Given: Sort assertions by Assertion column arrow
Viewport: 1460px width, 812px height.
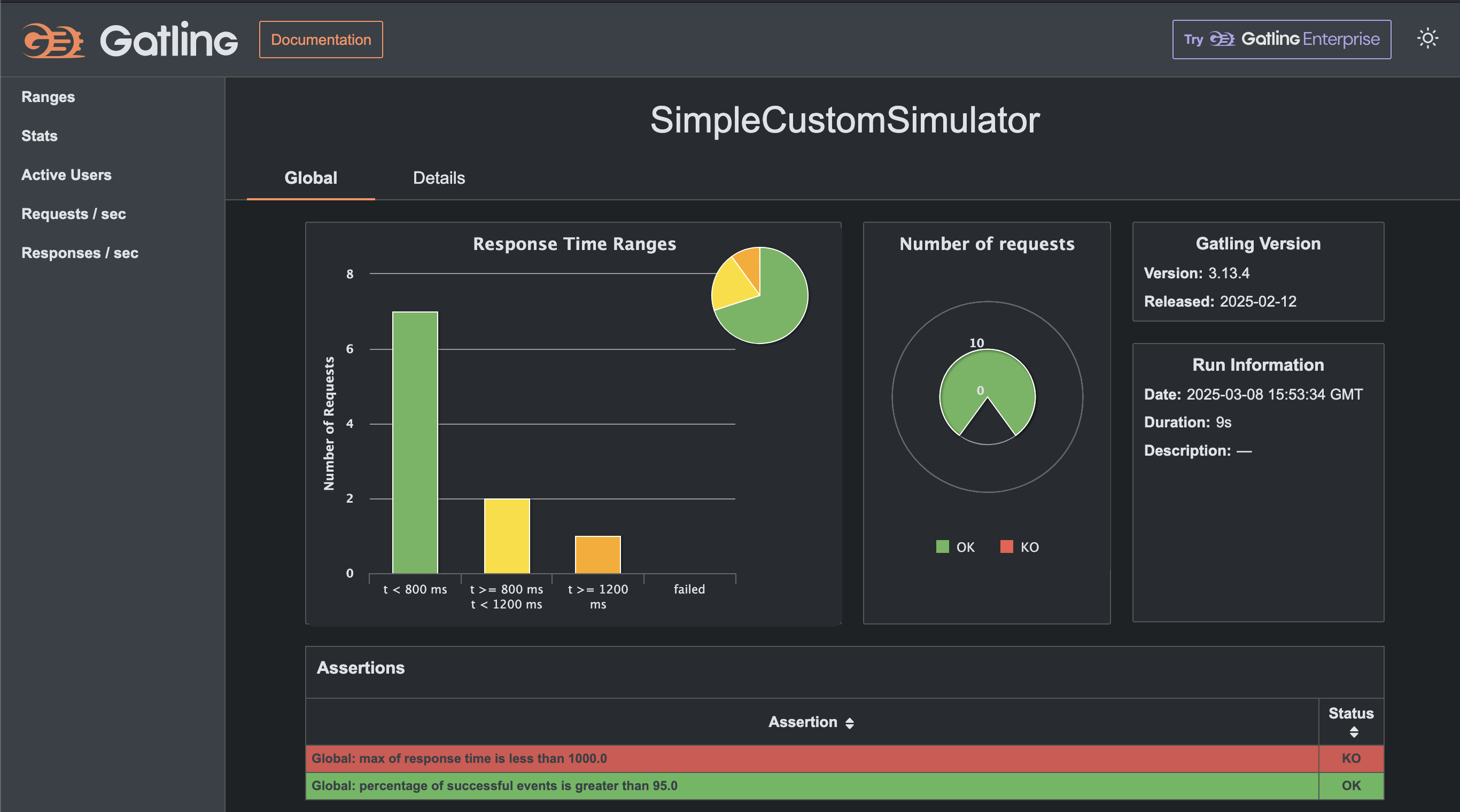Looking at the screenshot, I should click(849, 723).
